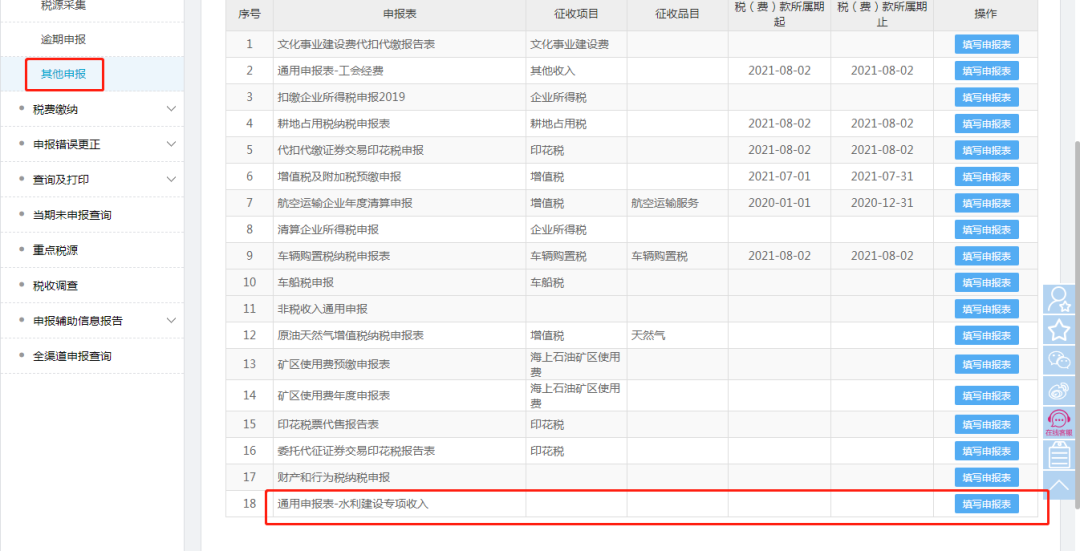Click 航空运输服务 cell text
The image size is (1080, 551).
coord(665,203)
